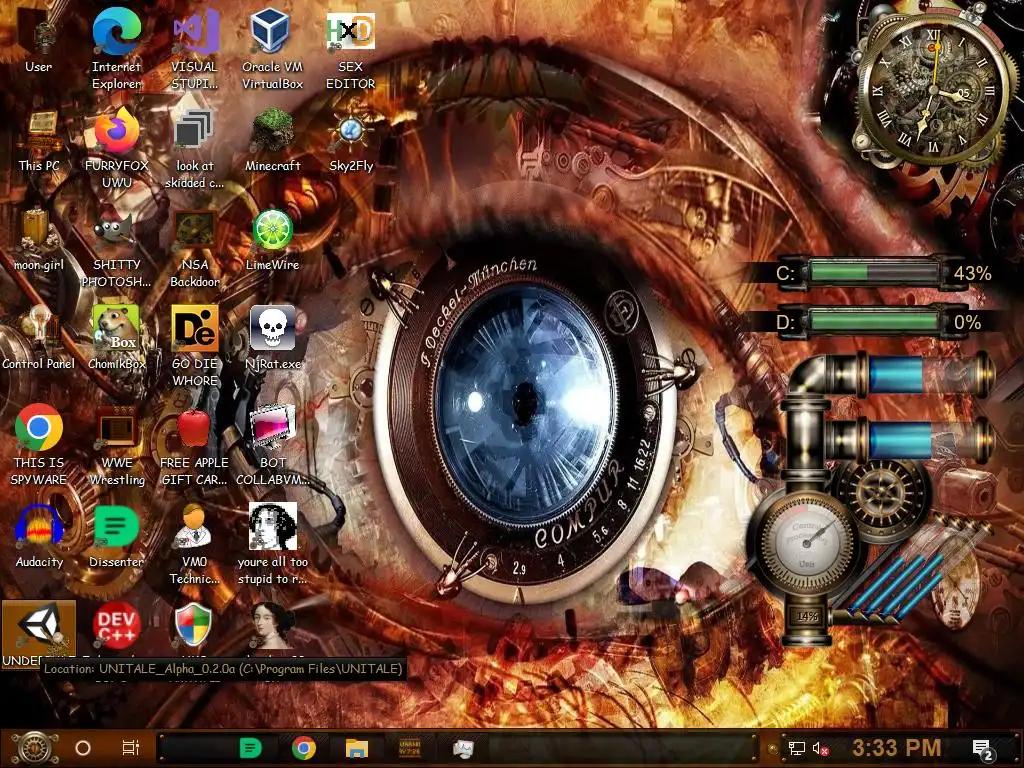The image size is (1024, 768).
Task: Launch the Dev C++ desktop shortcut
Action: click(x=117, y=627)
